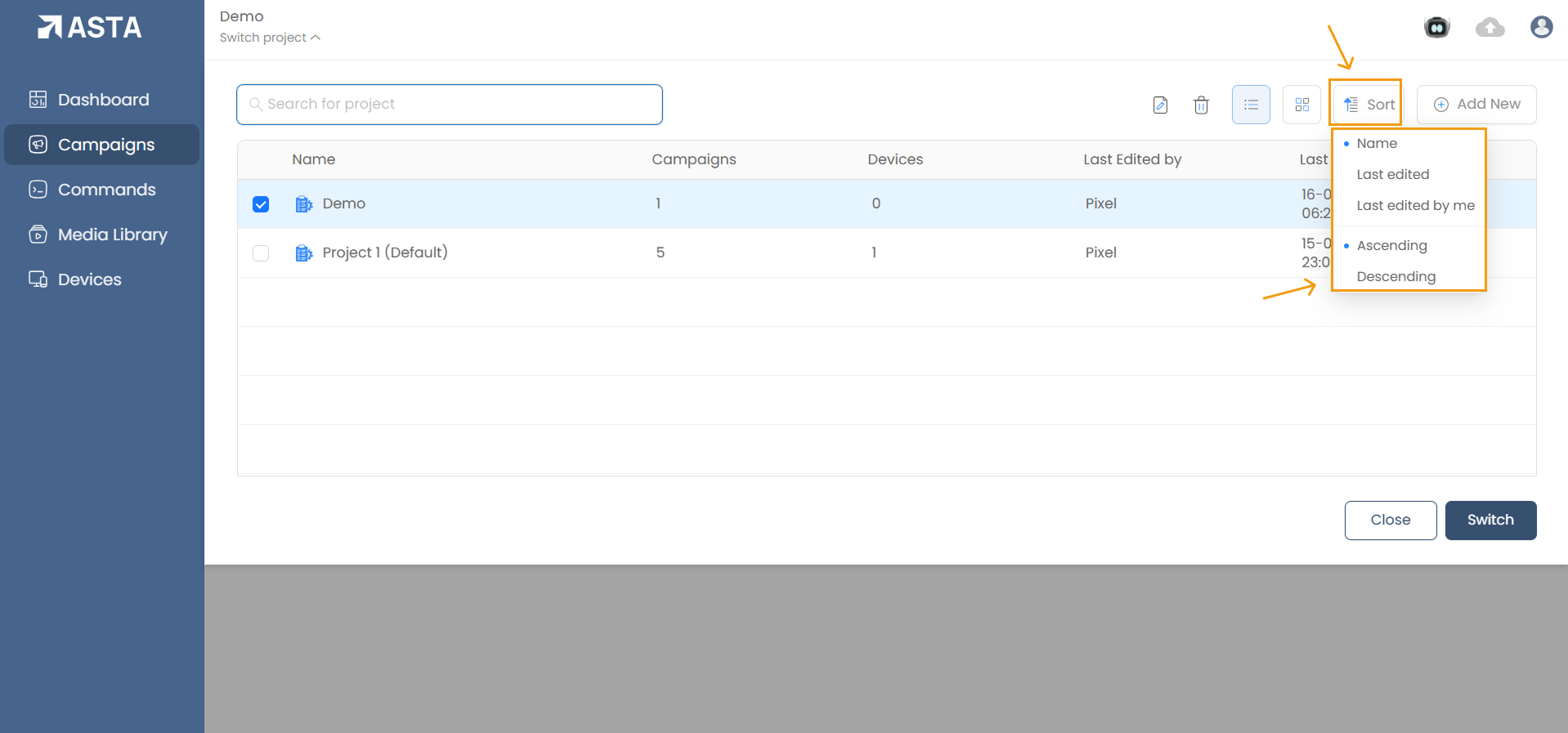The width and height of the screenshot is (1568, 733).
Task: Uncheck the Demo project checkbox
Action: click(x=261, y=204)
